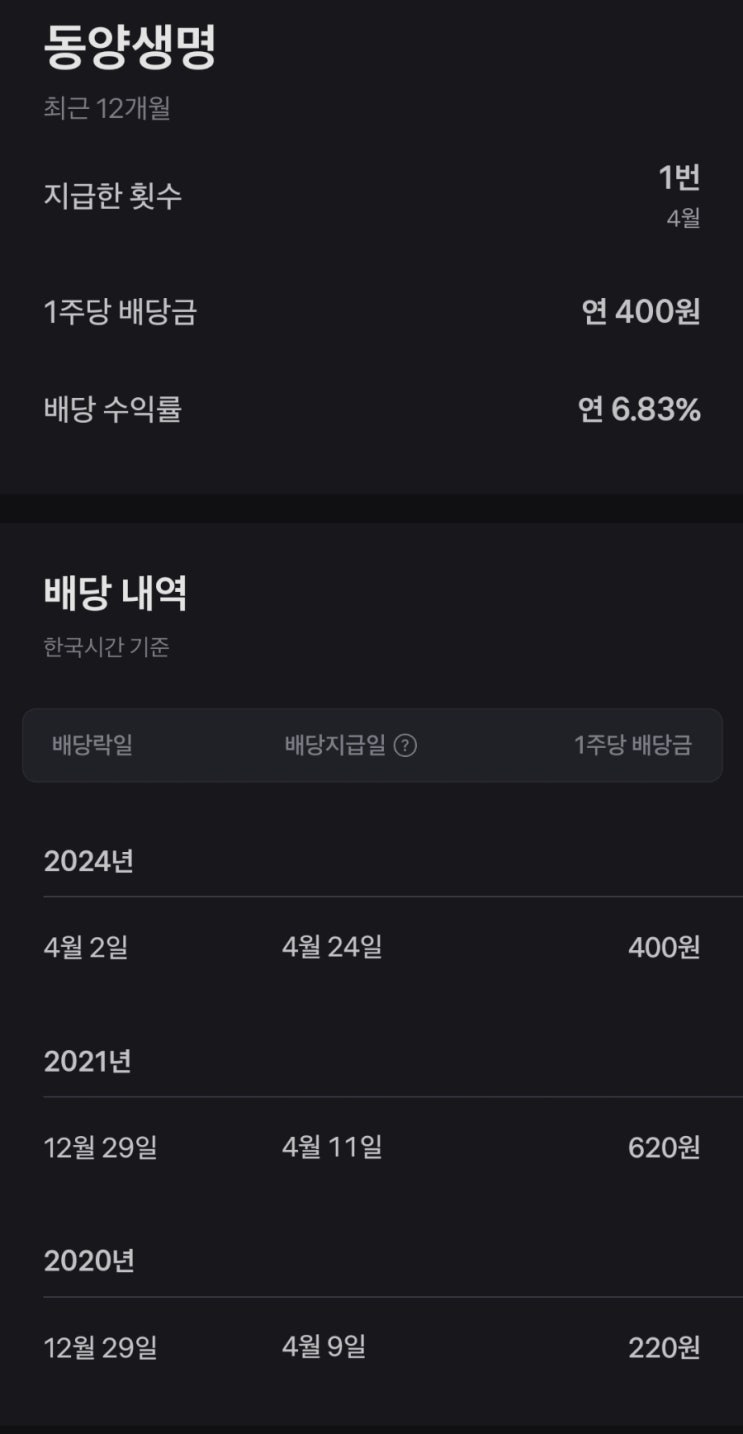Open the 4월 2일 ex-dividend row
This screenshot has width=743, height=1434.
point(86,947)
